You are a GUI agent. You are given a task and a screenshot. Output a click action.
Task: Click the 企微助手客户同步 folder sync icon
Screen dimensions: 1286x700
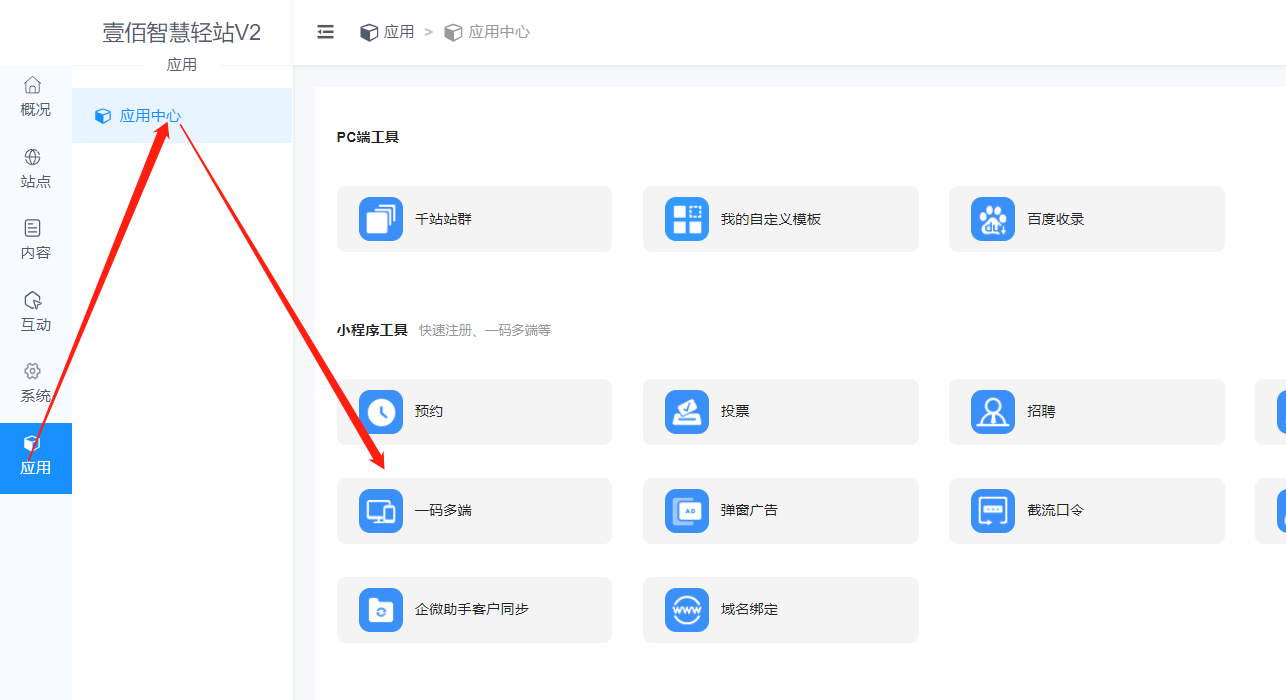[381, 610]
